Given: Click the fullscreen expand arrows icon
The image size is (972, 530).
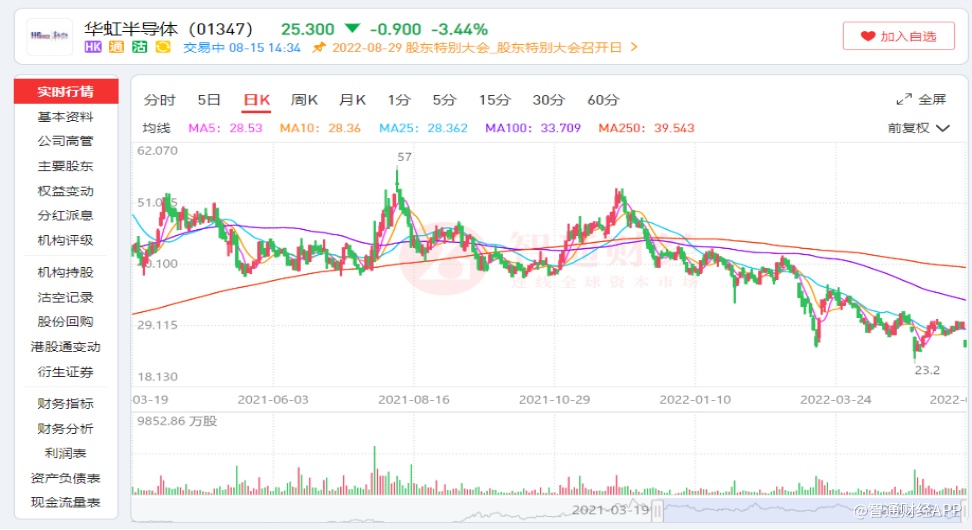Looking at the screenshot, I should point(904,99).
